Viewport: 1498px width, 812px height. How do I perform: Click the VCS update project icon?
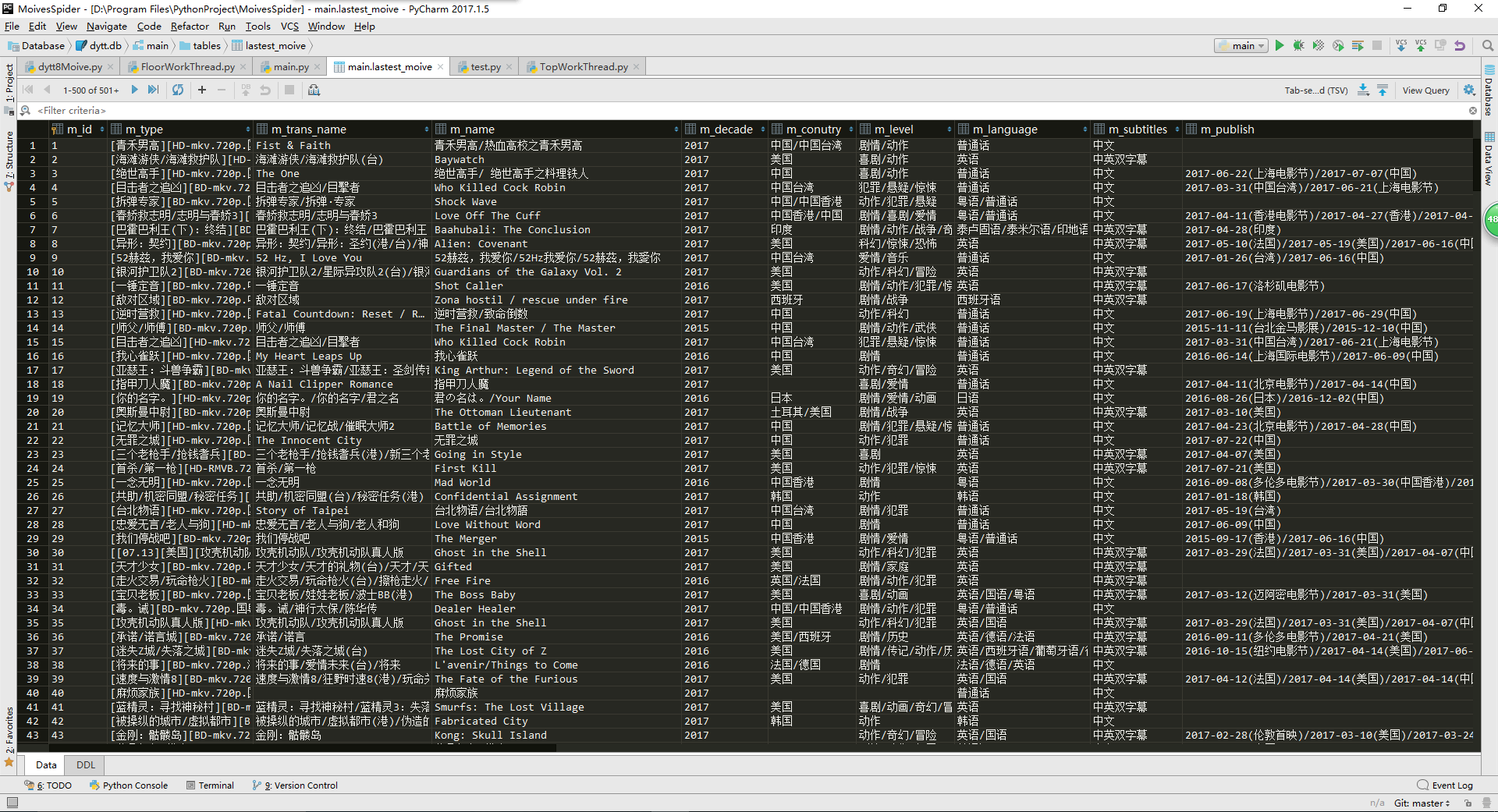point(1401,46)
